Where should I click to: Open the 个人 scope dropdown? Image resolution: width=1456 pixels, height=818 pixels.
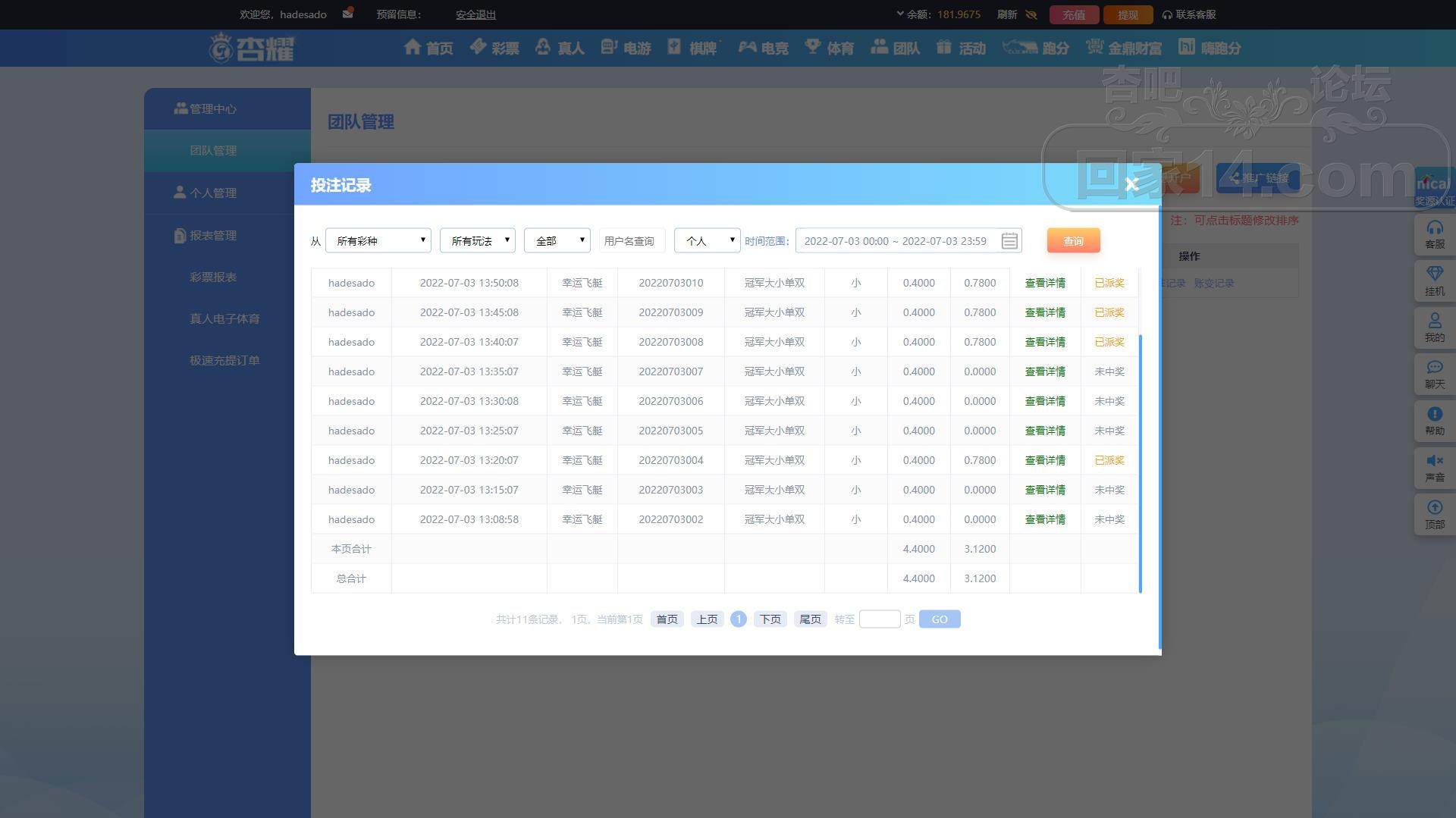point(708,240)
